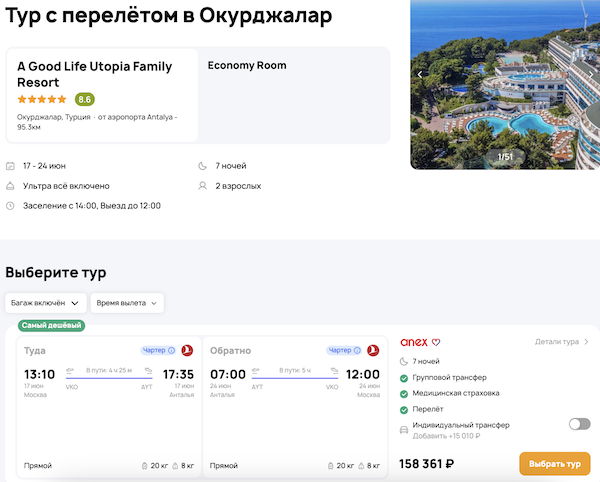Image resolution: width=600 pixels, height=482 pixels.
Task: Click the Групповой трансфер green checkmark
Action: coord(404,377)
